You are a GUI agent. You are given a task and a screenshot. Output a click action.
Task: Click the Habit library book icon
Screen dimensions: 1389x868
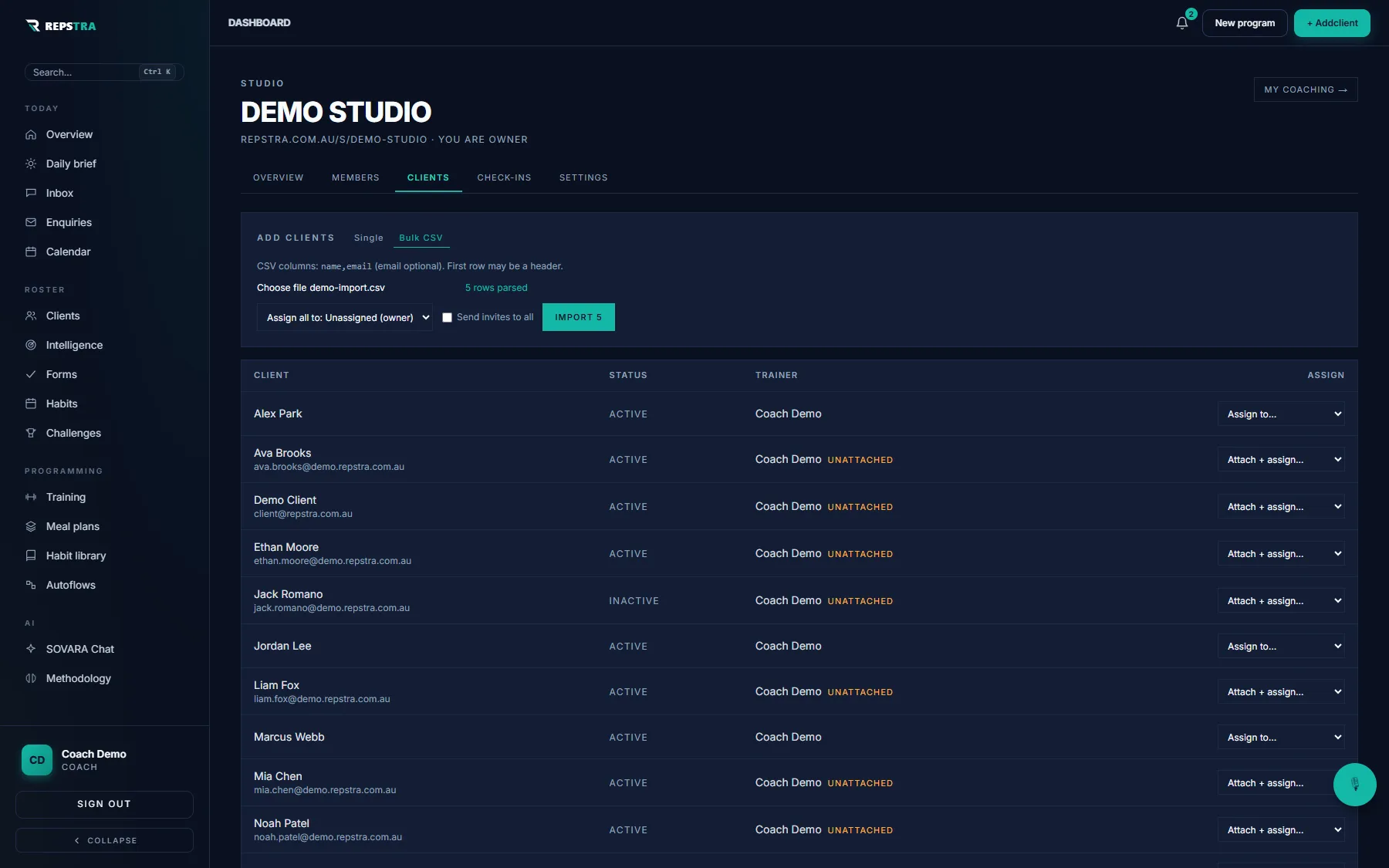pyautogui.click(x=31, y=556)
